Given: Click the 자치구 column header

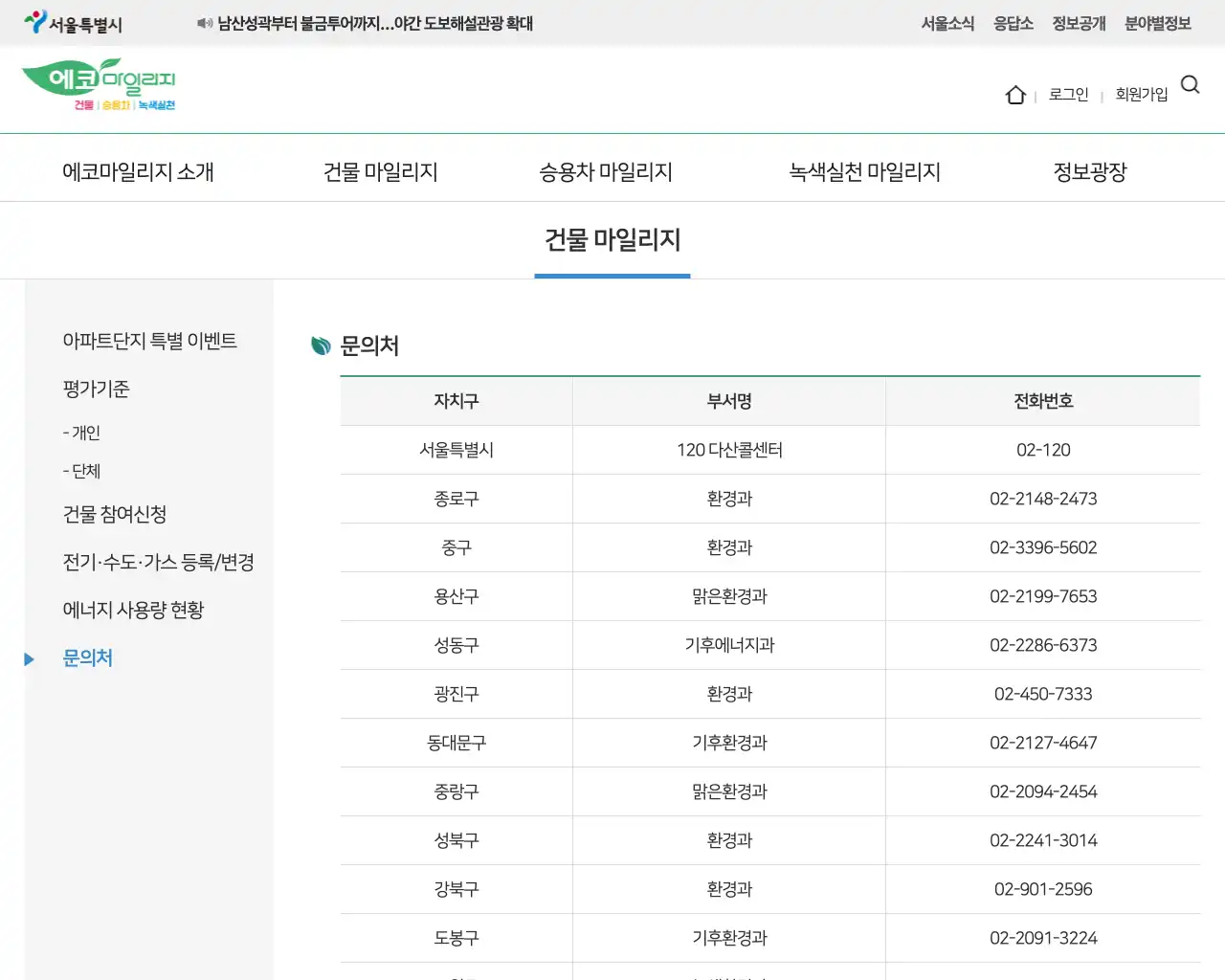Looking at the screenshot, I should click(457, 401).
